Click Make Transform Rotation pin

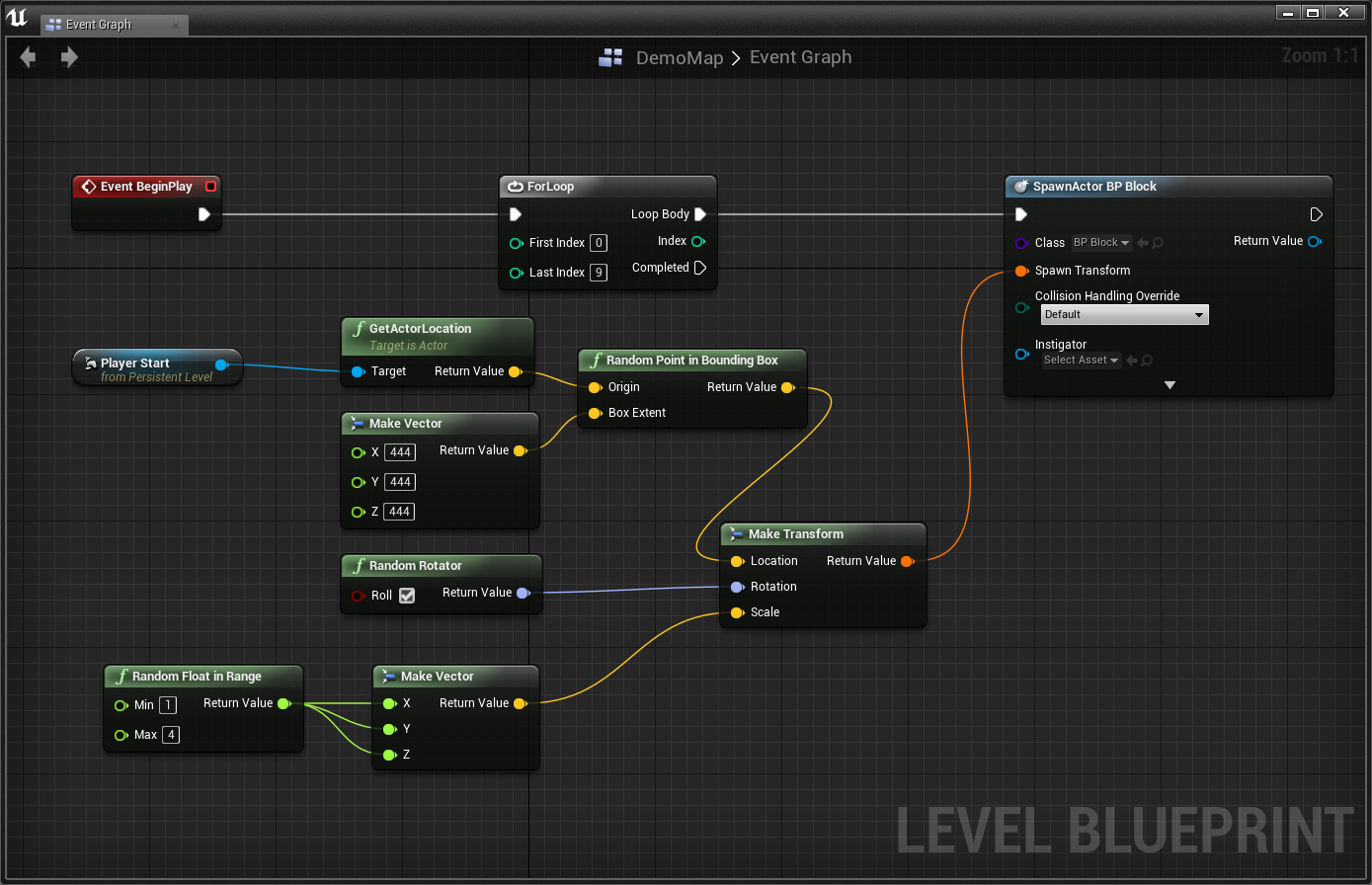(737, 587)
